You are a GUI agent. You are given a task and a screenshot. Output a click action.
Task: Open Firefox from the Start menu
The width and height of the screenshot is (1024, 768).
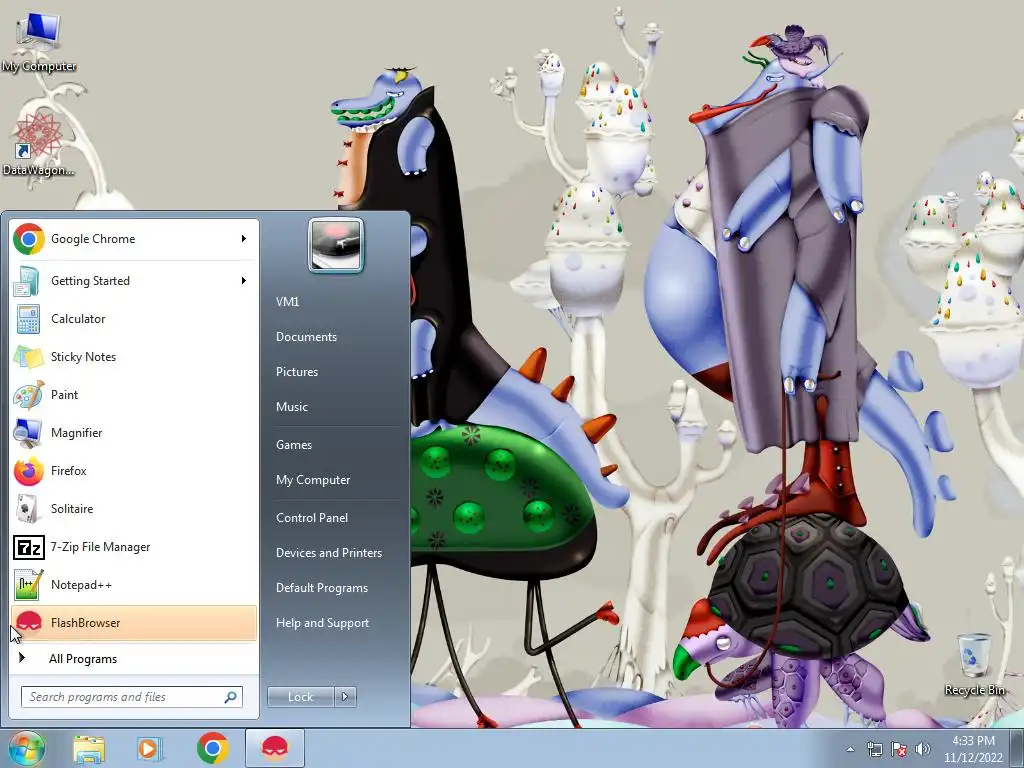[134, 471]
